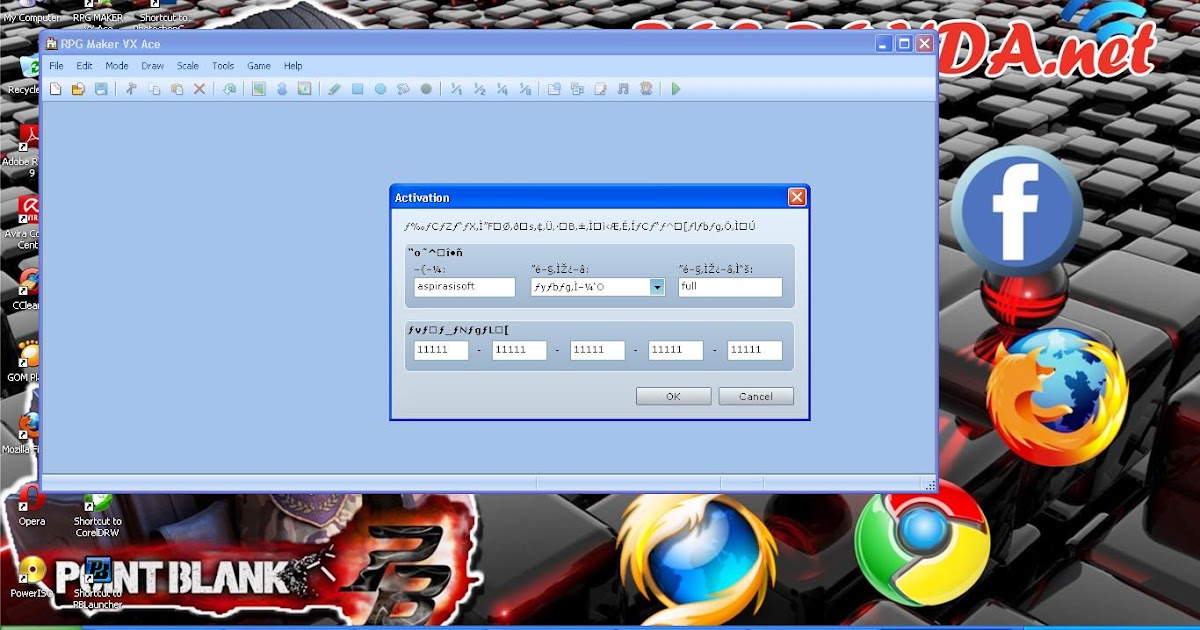
Task: Set map scale to 1/4
Action: click(502, 89)
